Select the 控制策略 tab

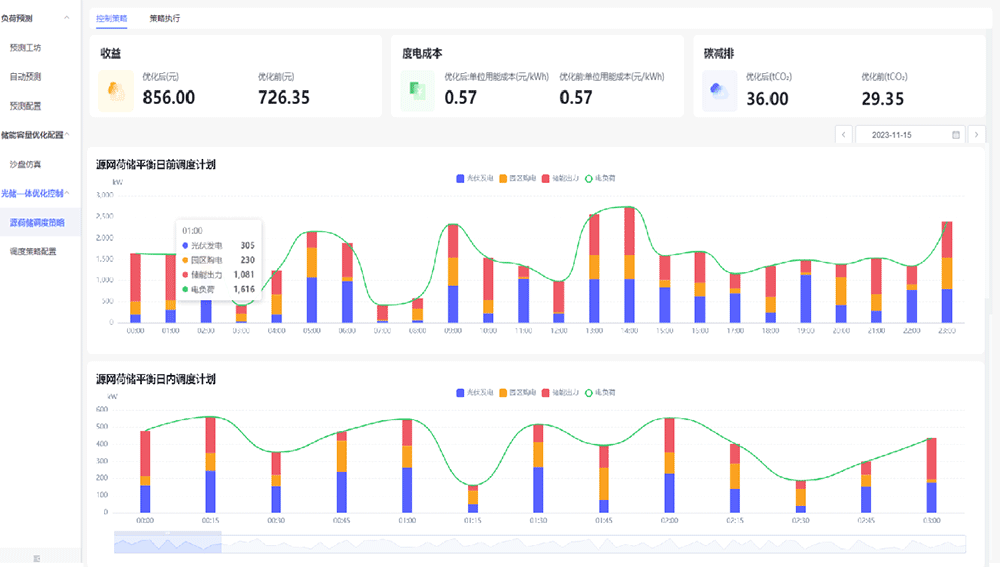pos(111,18)
